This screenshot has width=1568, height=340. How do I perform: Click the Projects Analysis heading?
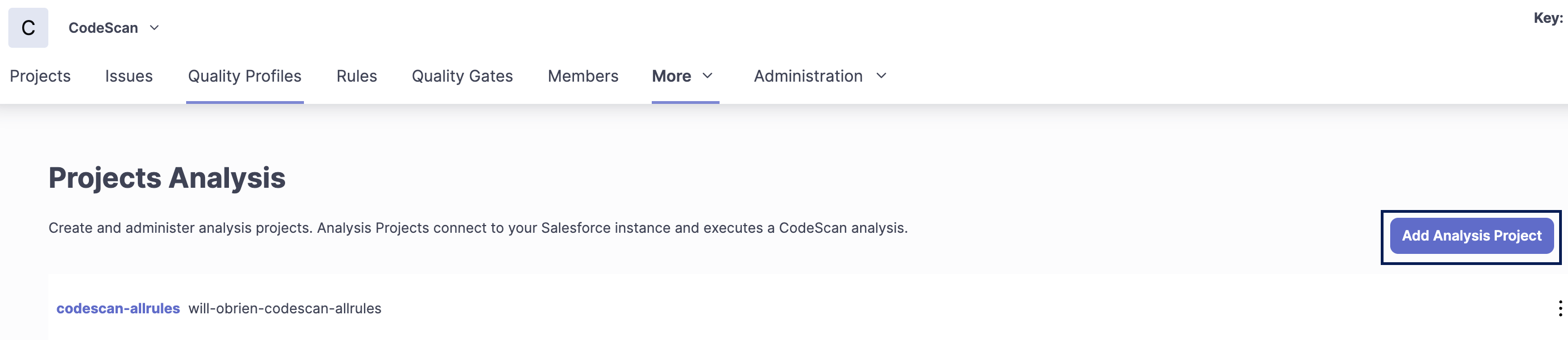167,178
